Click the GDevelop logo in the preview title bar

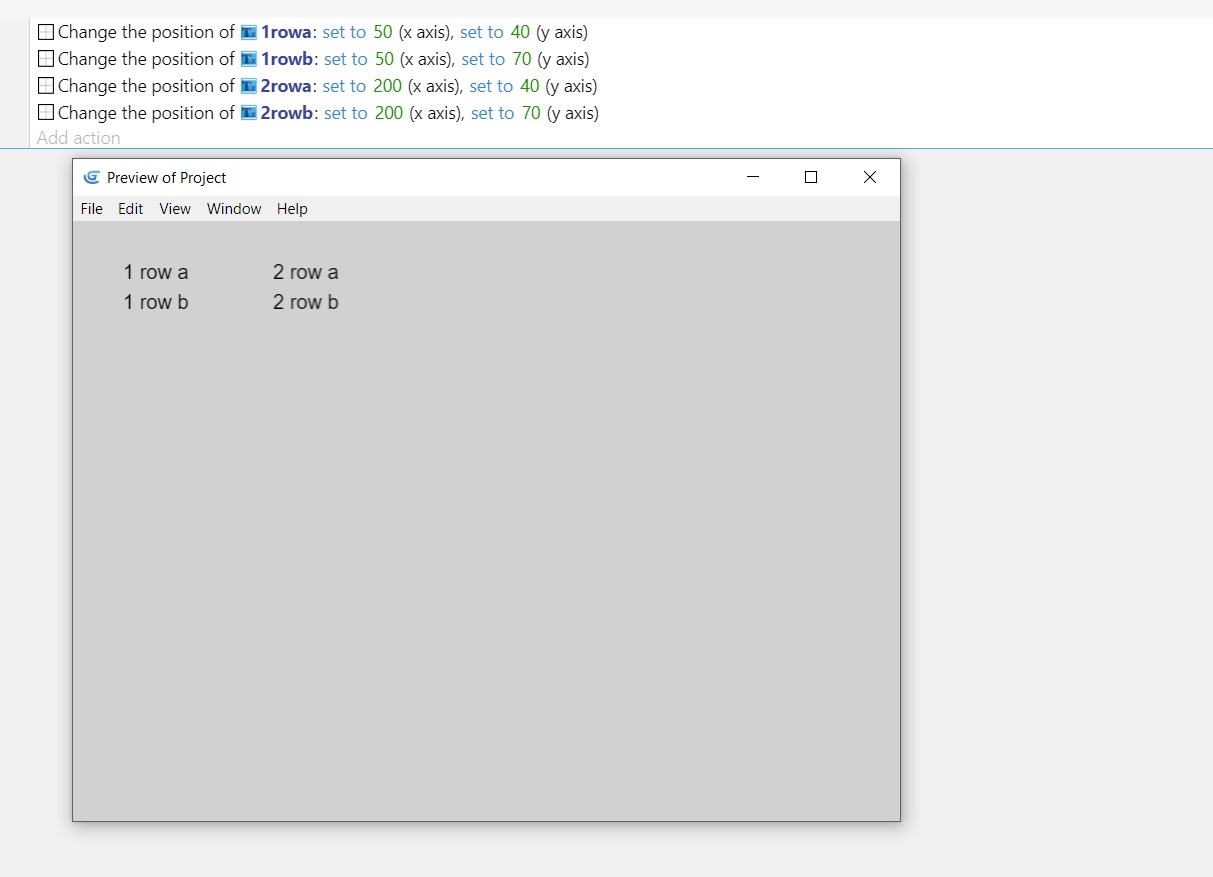pyautogui.click(x=92, y=177)
